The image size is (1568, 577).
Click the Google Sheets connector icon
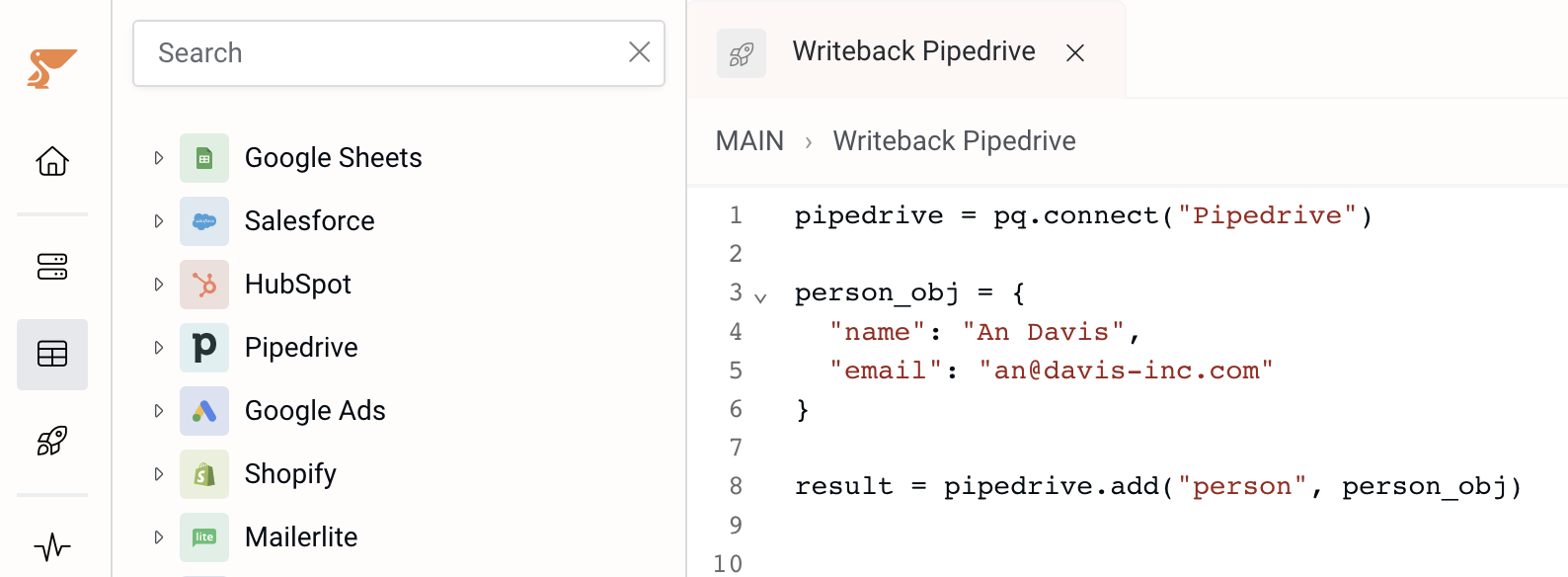[204, 158]
